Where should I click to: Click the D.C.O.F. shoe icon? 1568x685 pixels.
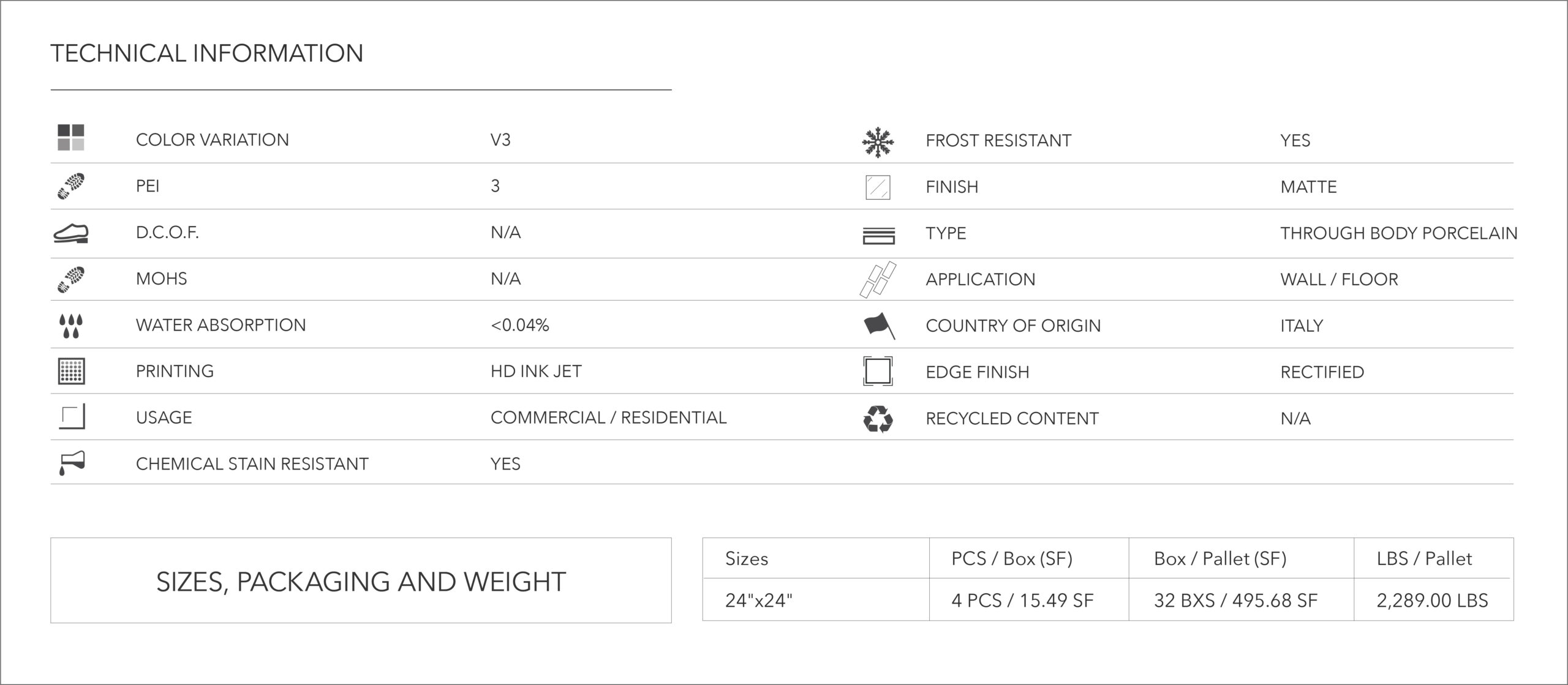pos(71,233)
